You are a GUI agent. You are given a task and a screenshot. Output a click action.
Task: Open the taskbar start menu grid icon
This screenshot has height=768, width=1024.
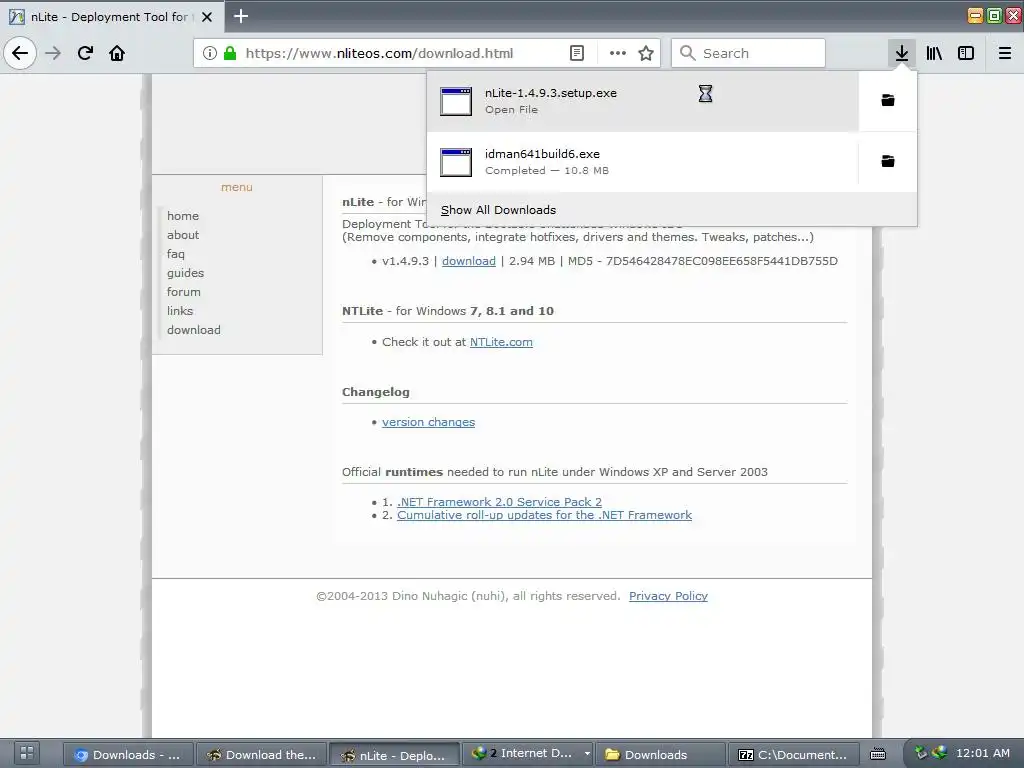click(26, 754)
